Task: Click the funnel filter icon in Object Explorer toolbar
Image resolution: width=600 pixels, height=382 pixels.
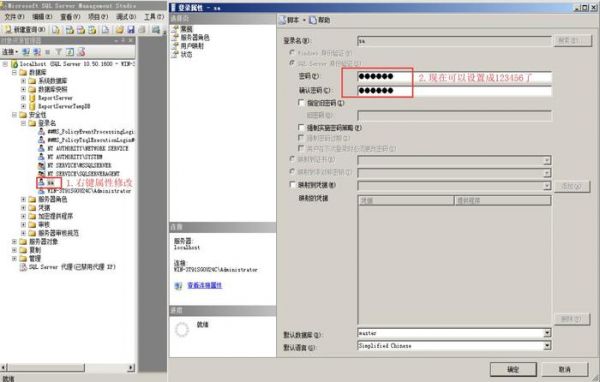Action: coord(59,52)
